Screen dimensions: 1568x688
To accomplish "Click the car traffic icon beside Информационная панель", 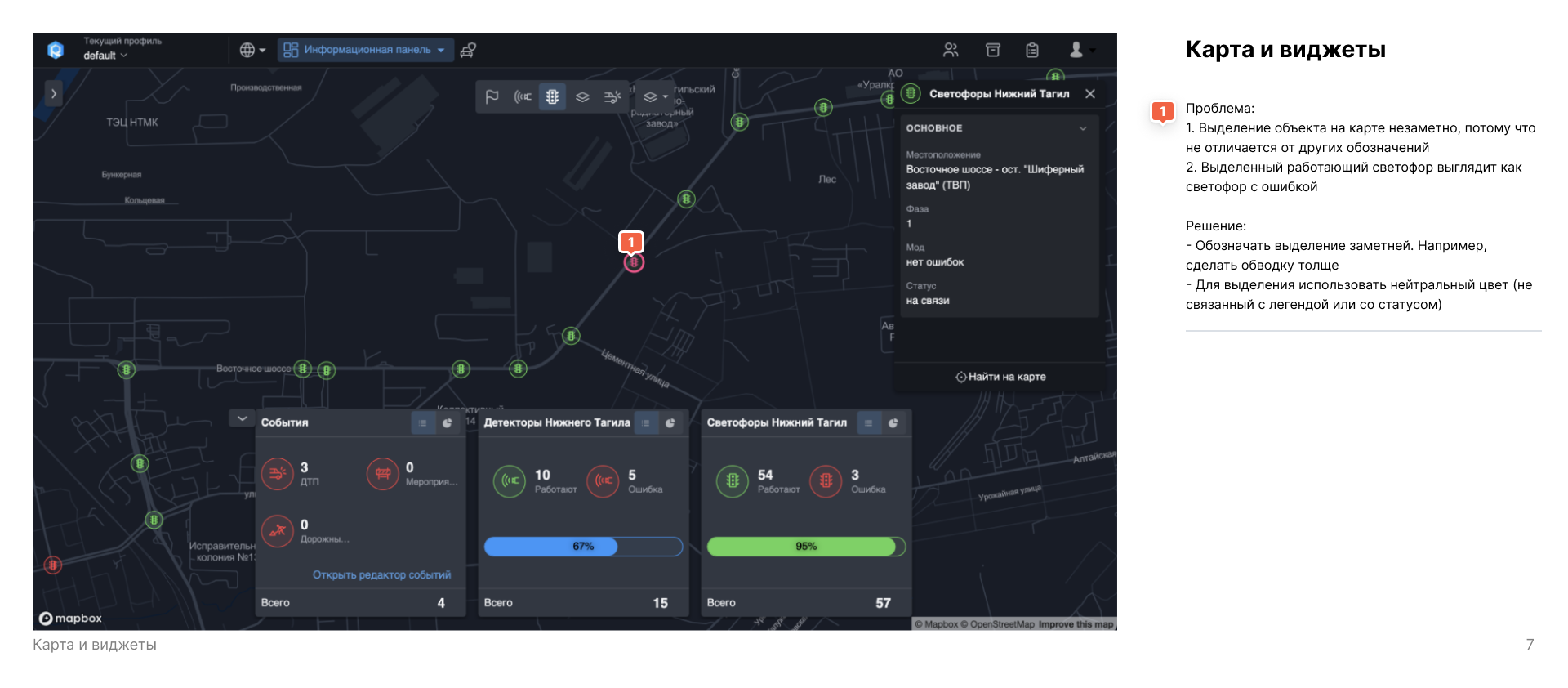I will pos(468,50).
